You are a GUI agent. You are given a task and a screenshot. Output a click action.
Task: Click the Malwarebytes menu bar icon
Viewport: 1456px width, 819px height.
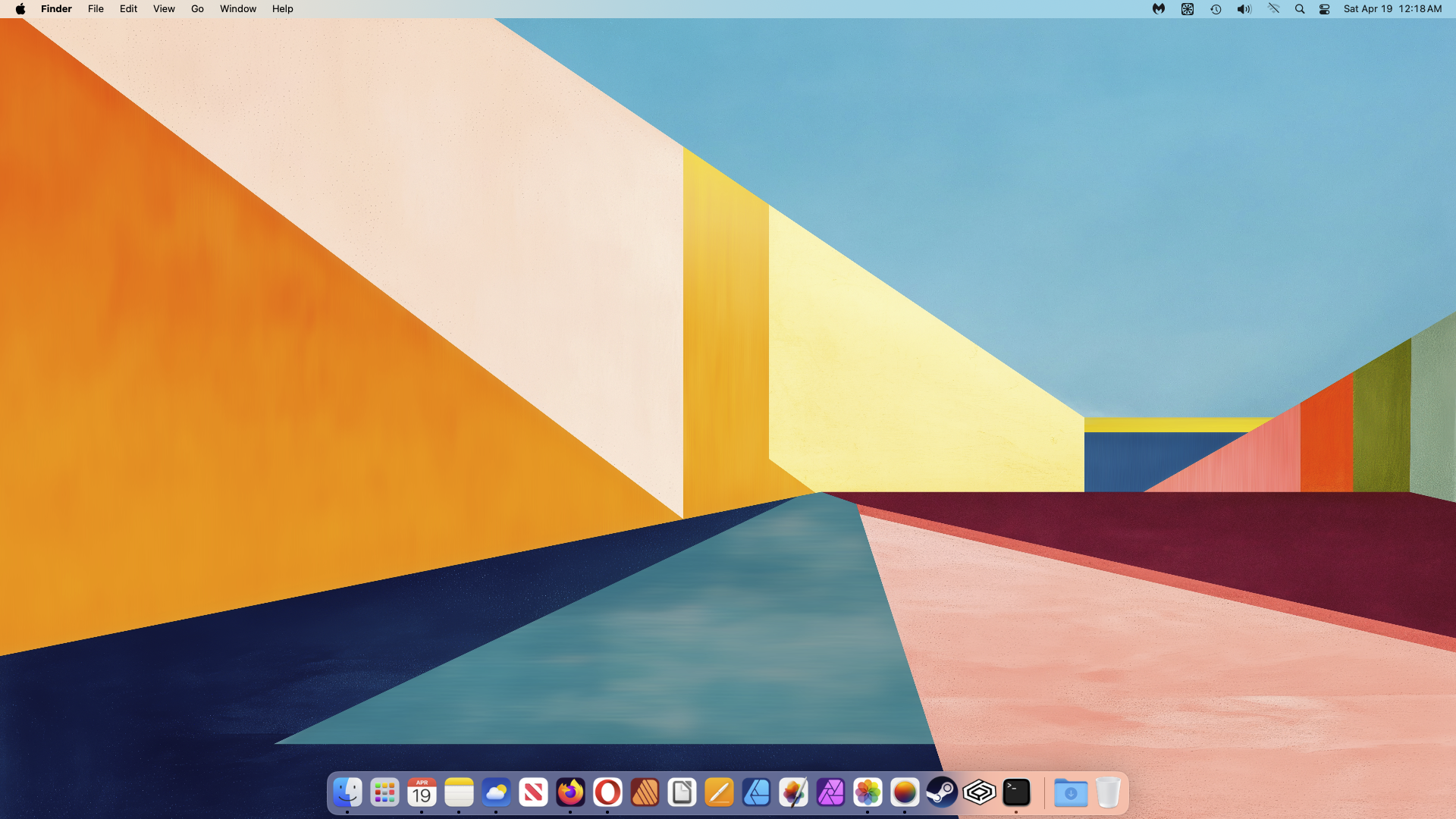click(x=1159, y=9)
